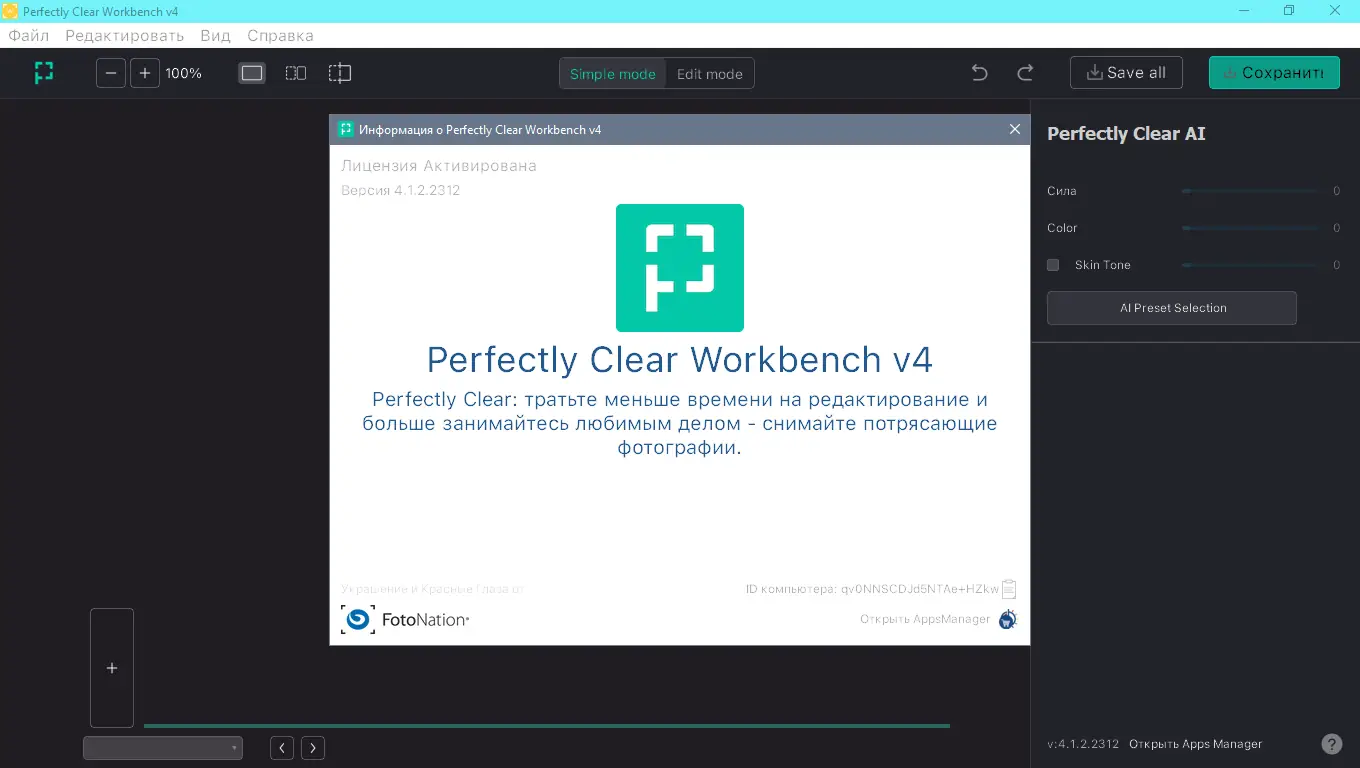Enable split-line before/after view
Screen dimensions: 1360x768
tap(340, 73)
